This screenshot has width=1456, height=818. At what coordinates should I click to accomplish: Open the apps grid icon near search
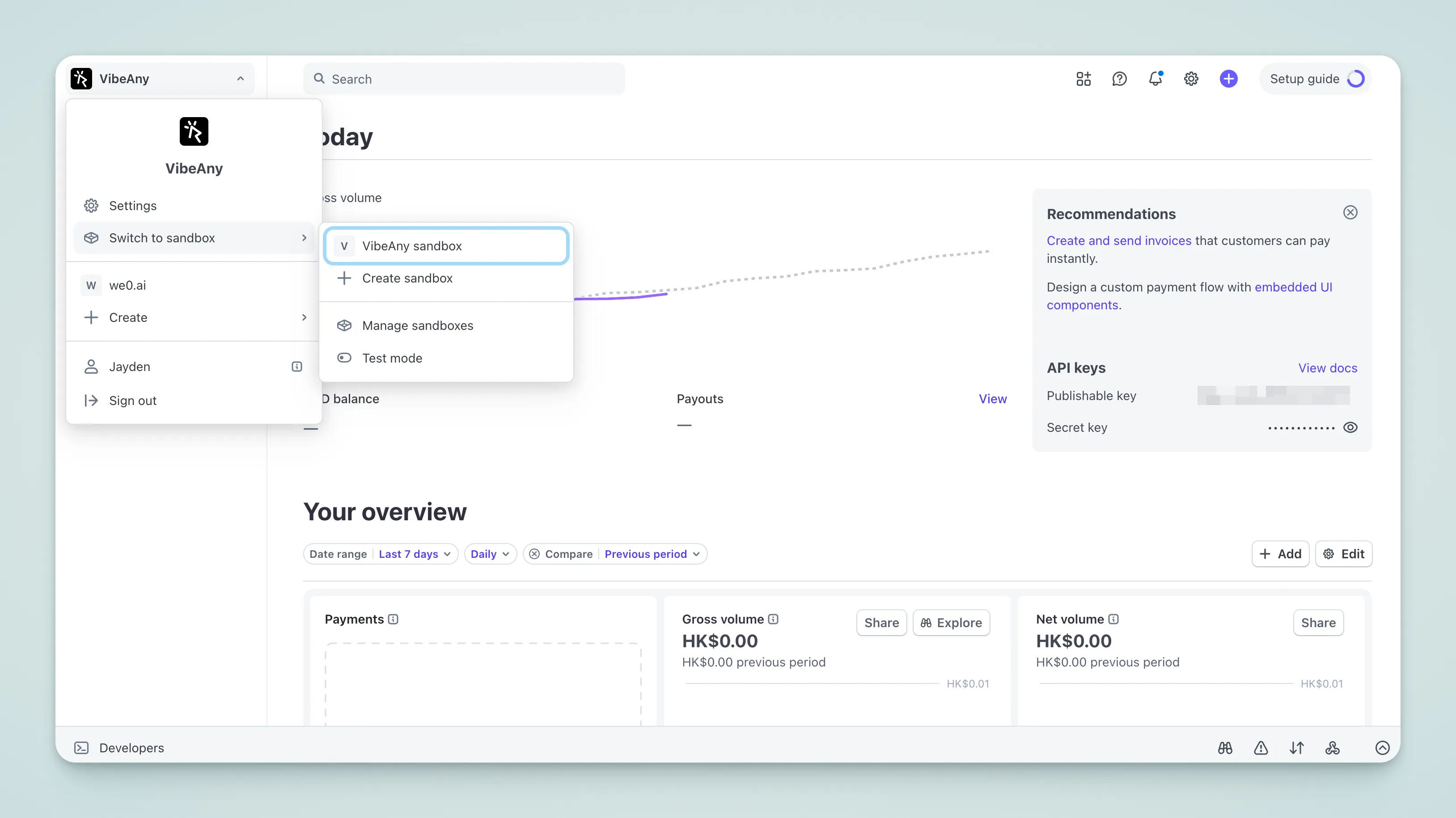click(1083, 79)
